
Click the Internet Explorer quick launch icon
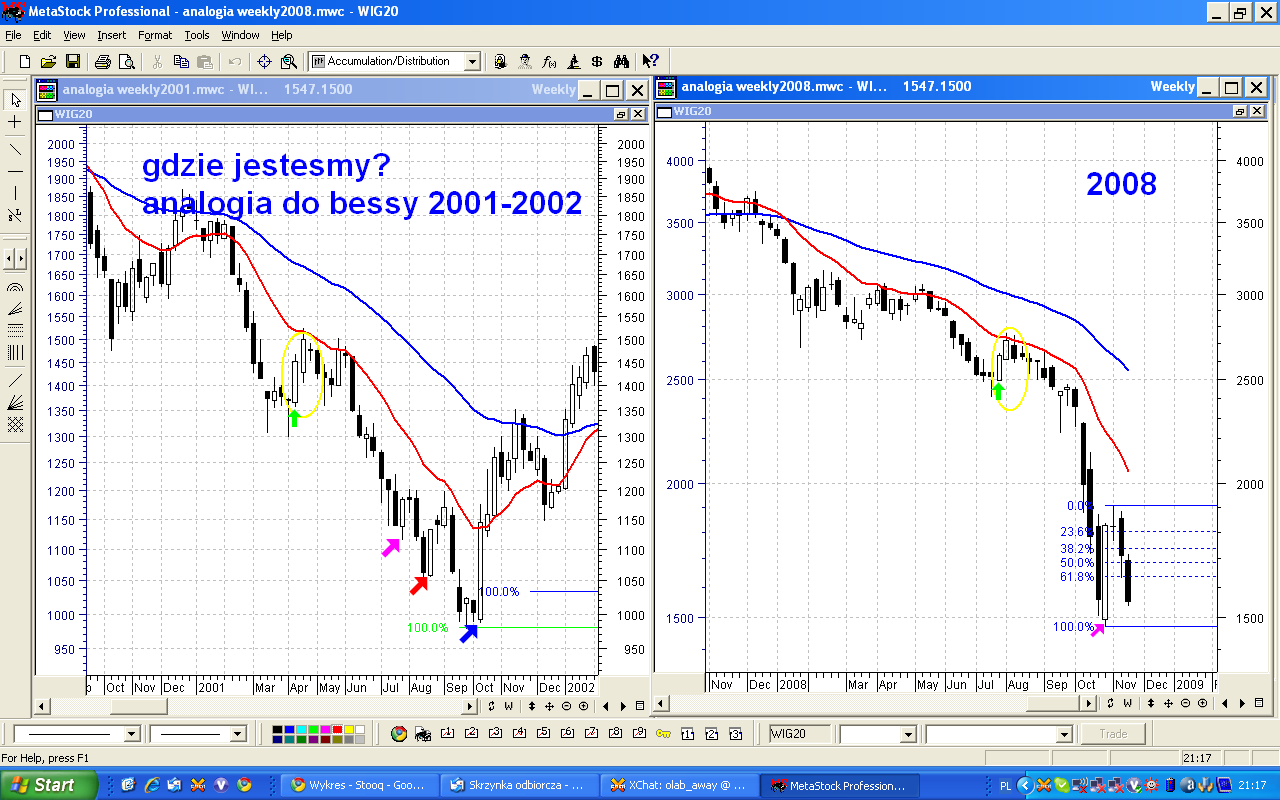[x=152, y=785]
